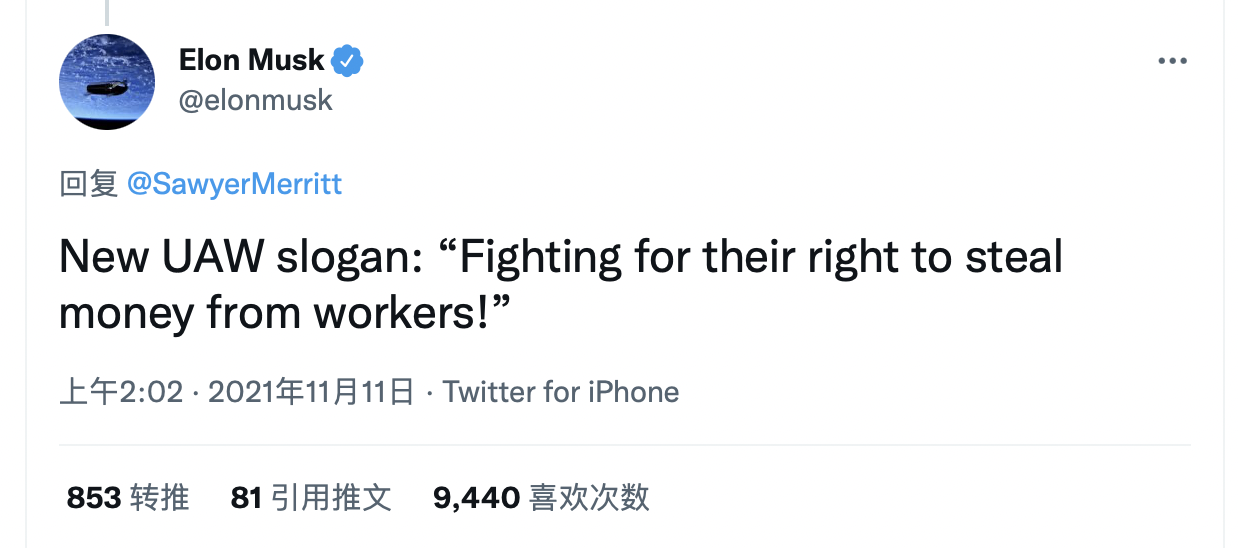Click the tweet text starting New UAW slogan
Viewport: 1238px width, 548px height.
pos(560,257)
